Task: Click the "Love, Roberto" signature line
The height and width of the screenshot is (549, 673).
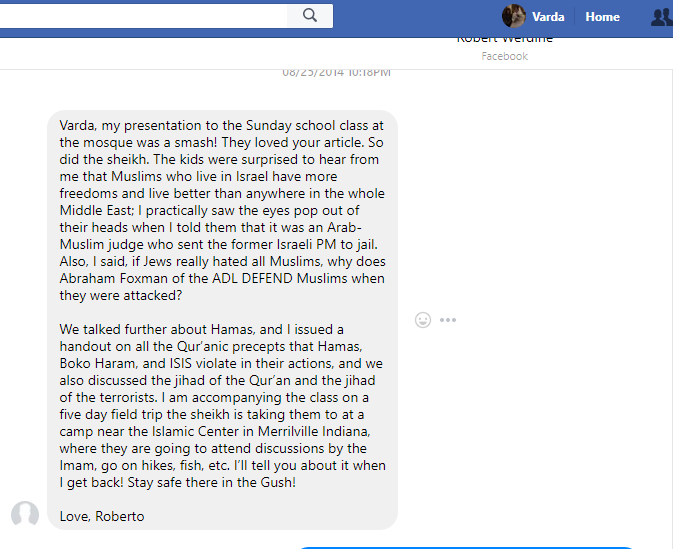Action: click(x=102, y=516)
